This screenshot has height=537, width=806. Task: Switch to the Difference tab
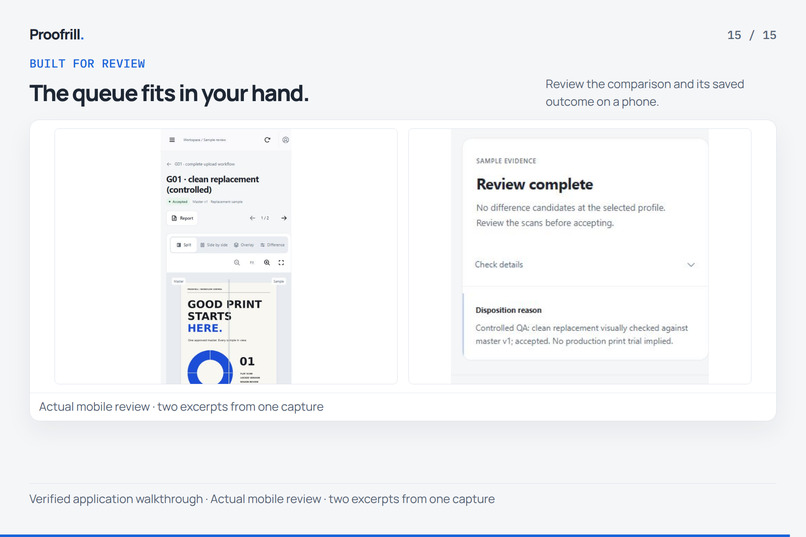(272, 245)
